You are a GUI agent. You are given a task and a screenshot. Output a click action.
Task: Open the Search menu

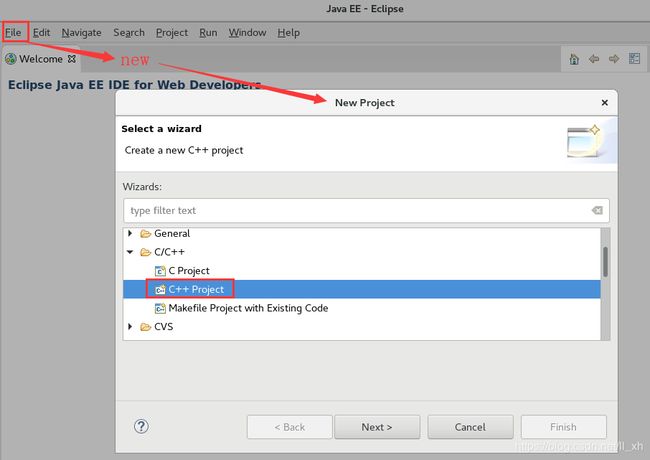point(129,32)
